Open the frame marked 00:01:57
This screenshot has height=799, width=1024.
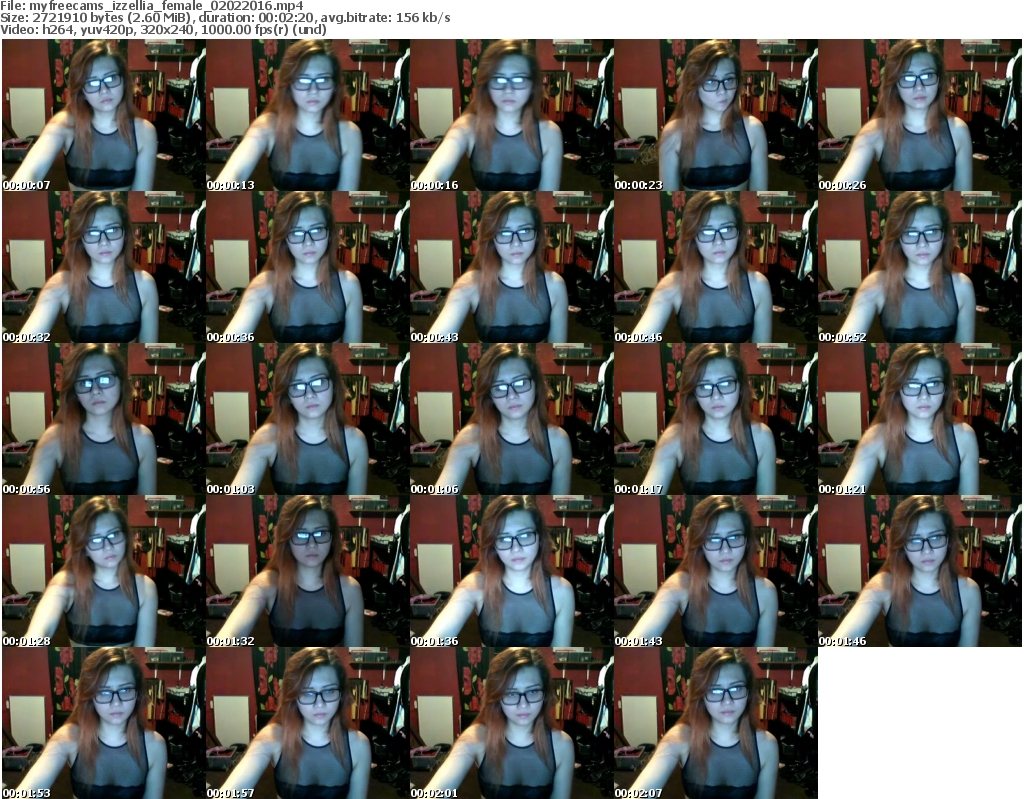308,723
